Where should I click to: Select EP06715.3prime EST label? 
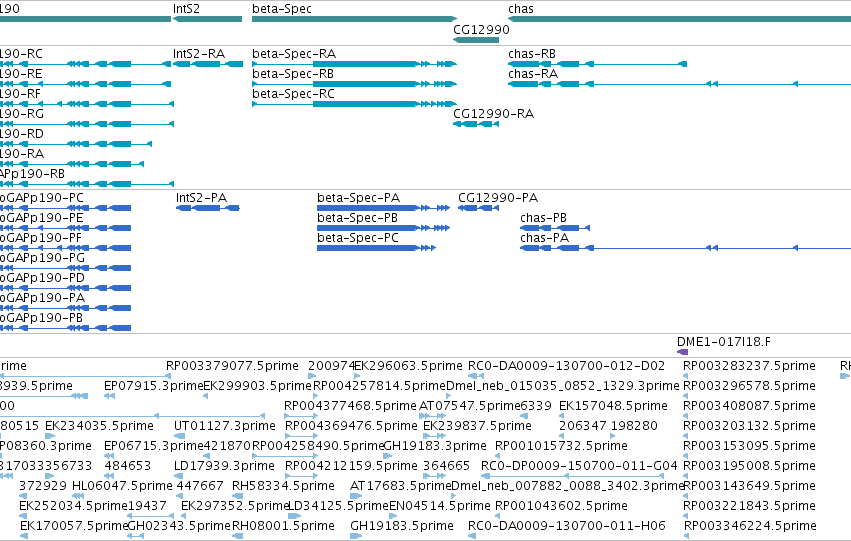pyautogui.click(x=154, y=446)
